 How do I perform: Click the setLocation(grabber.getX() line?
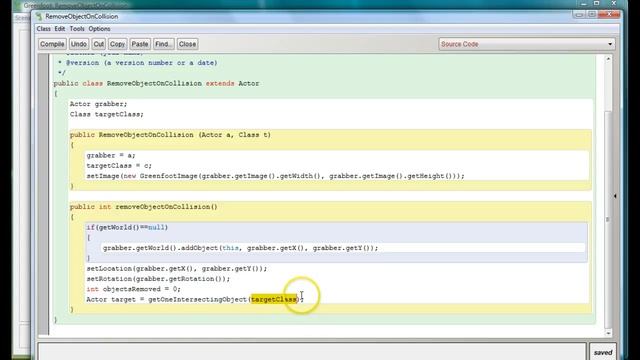point(176,268)
